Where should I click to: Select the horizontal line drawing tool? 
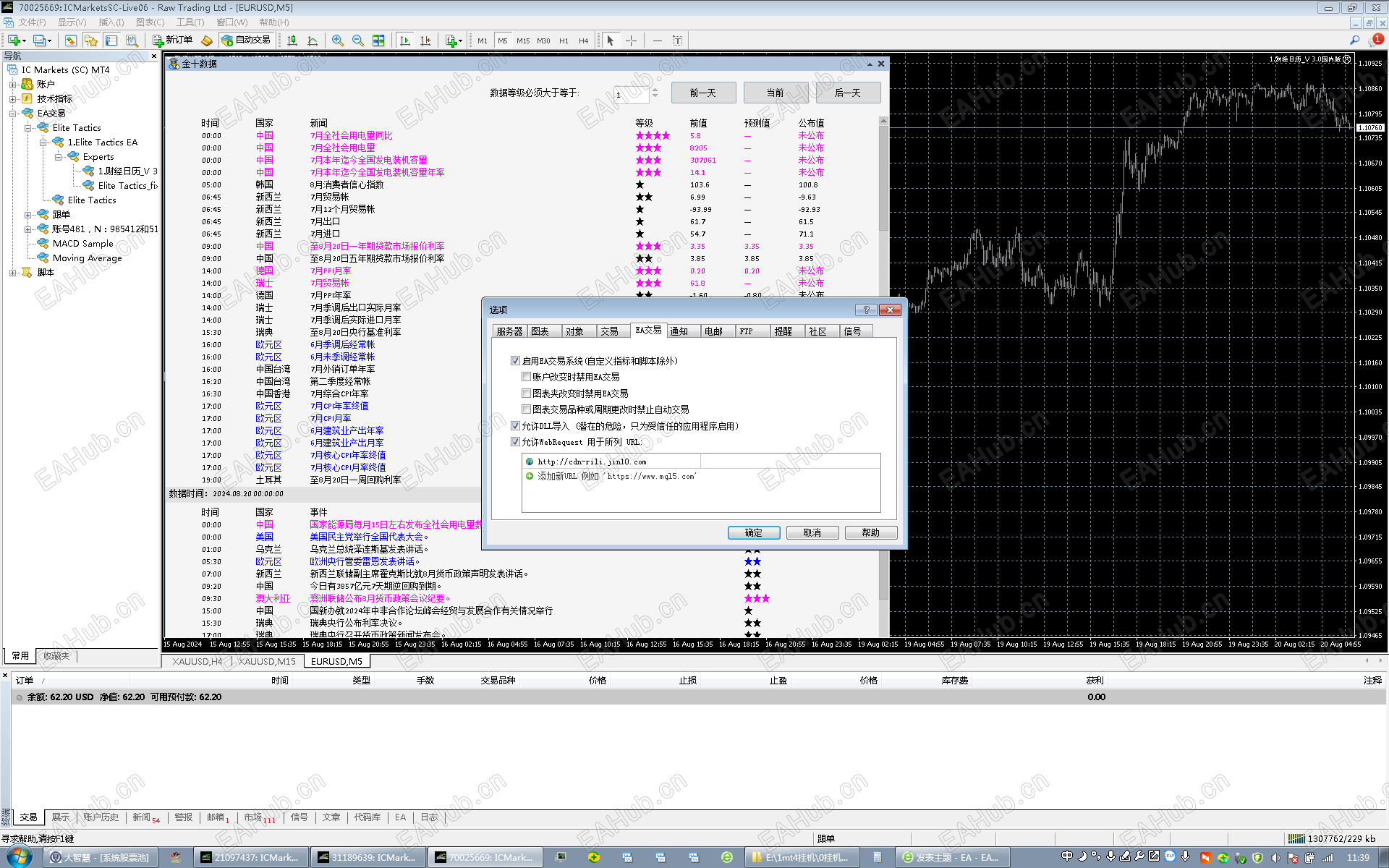pyautogui.click(x=657, y=41)
